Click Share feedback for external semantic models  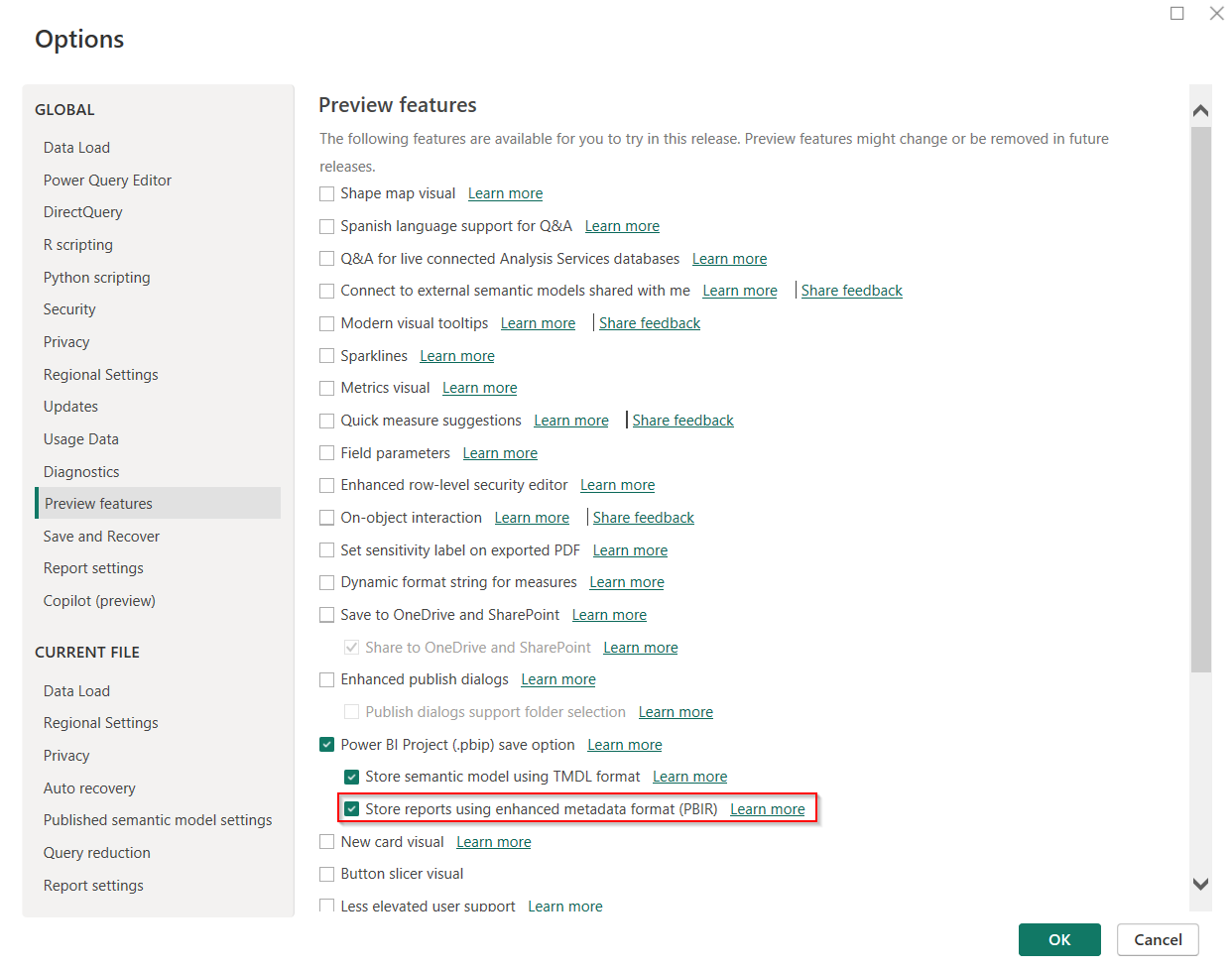(x=852, y=291)
